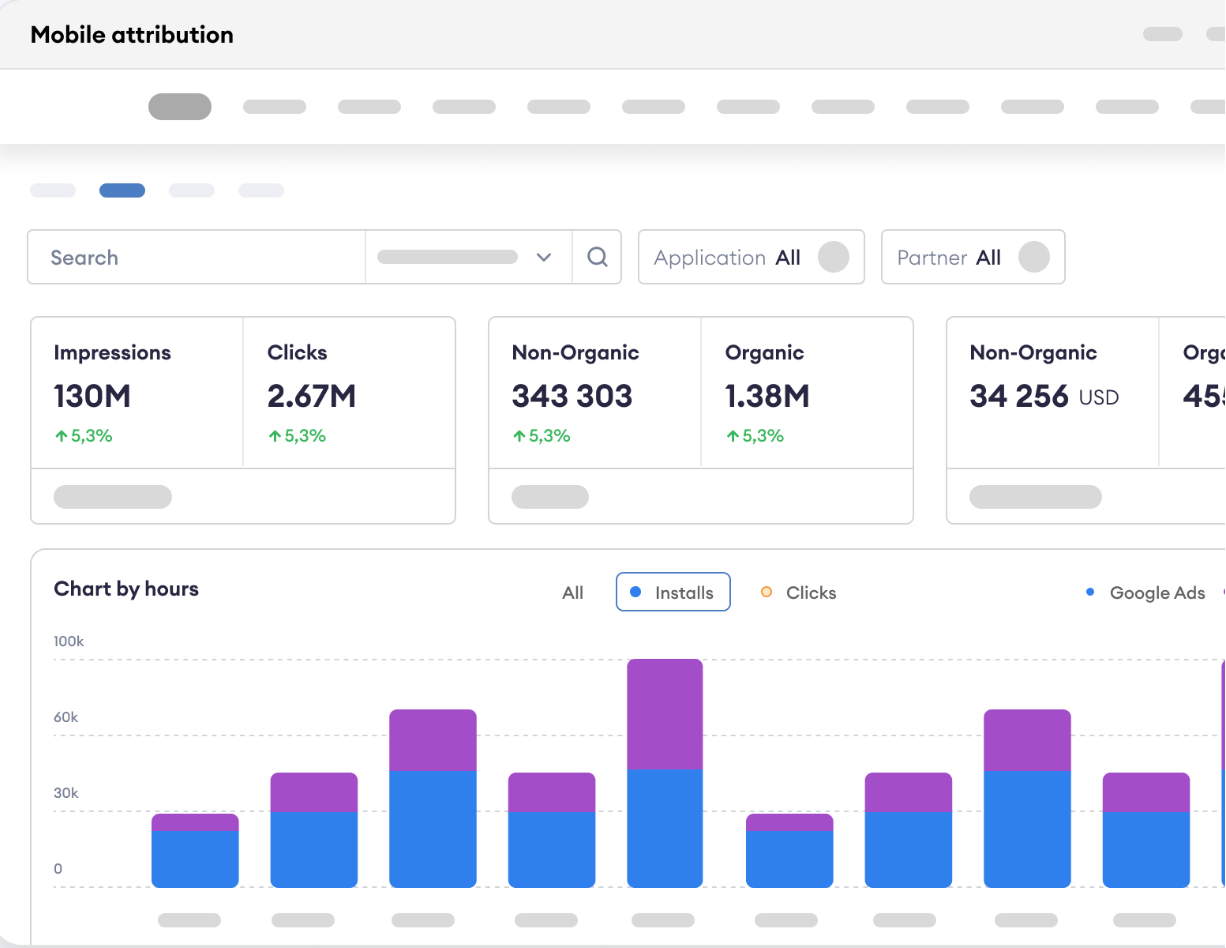Click the Impressions growth arrow indicator
Screen dimensions: 1226x948
point(59,435)
